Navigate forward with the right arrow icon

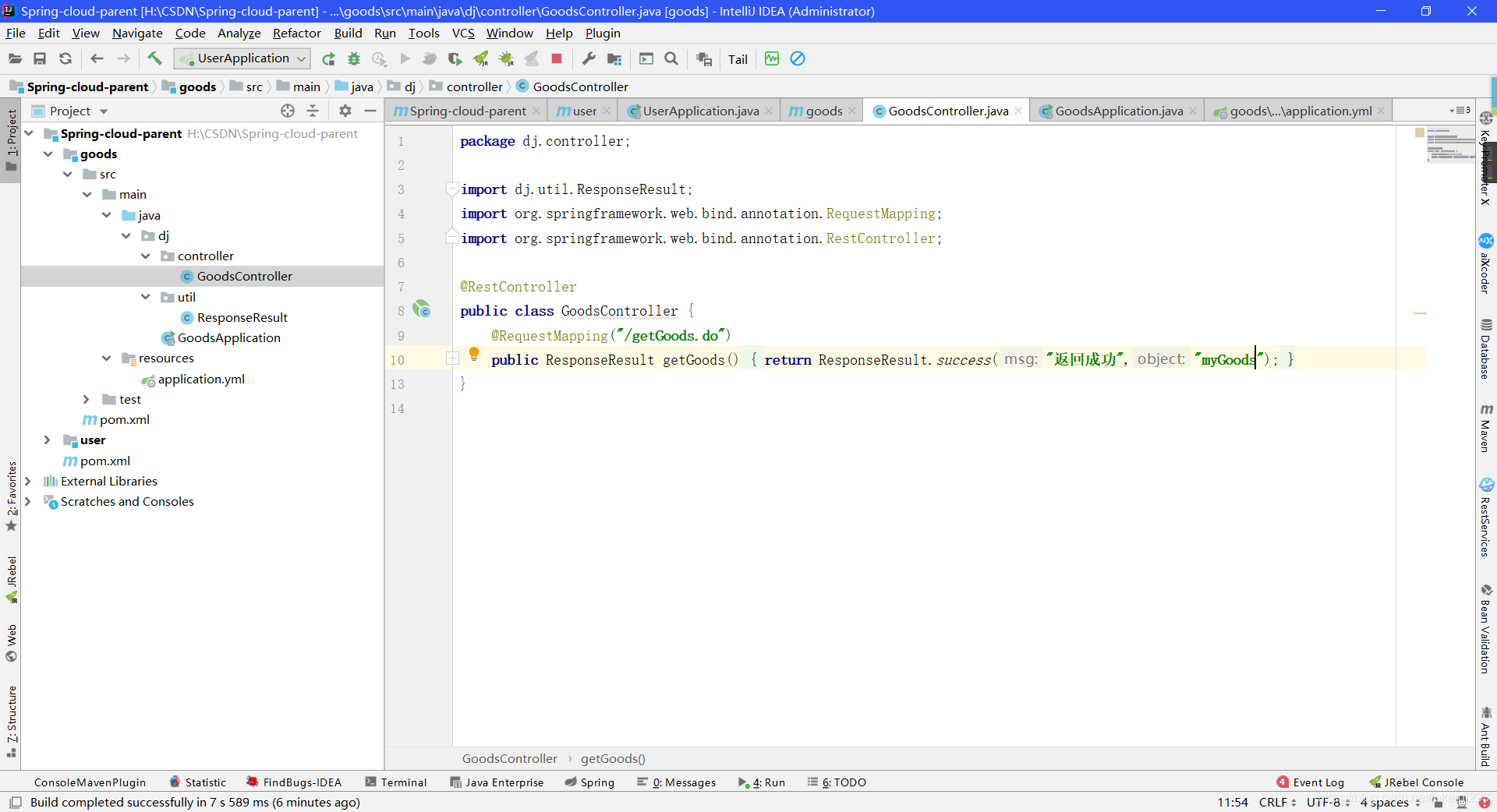123,58
